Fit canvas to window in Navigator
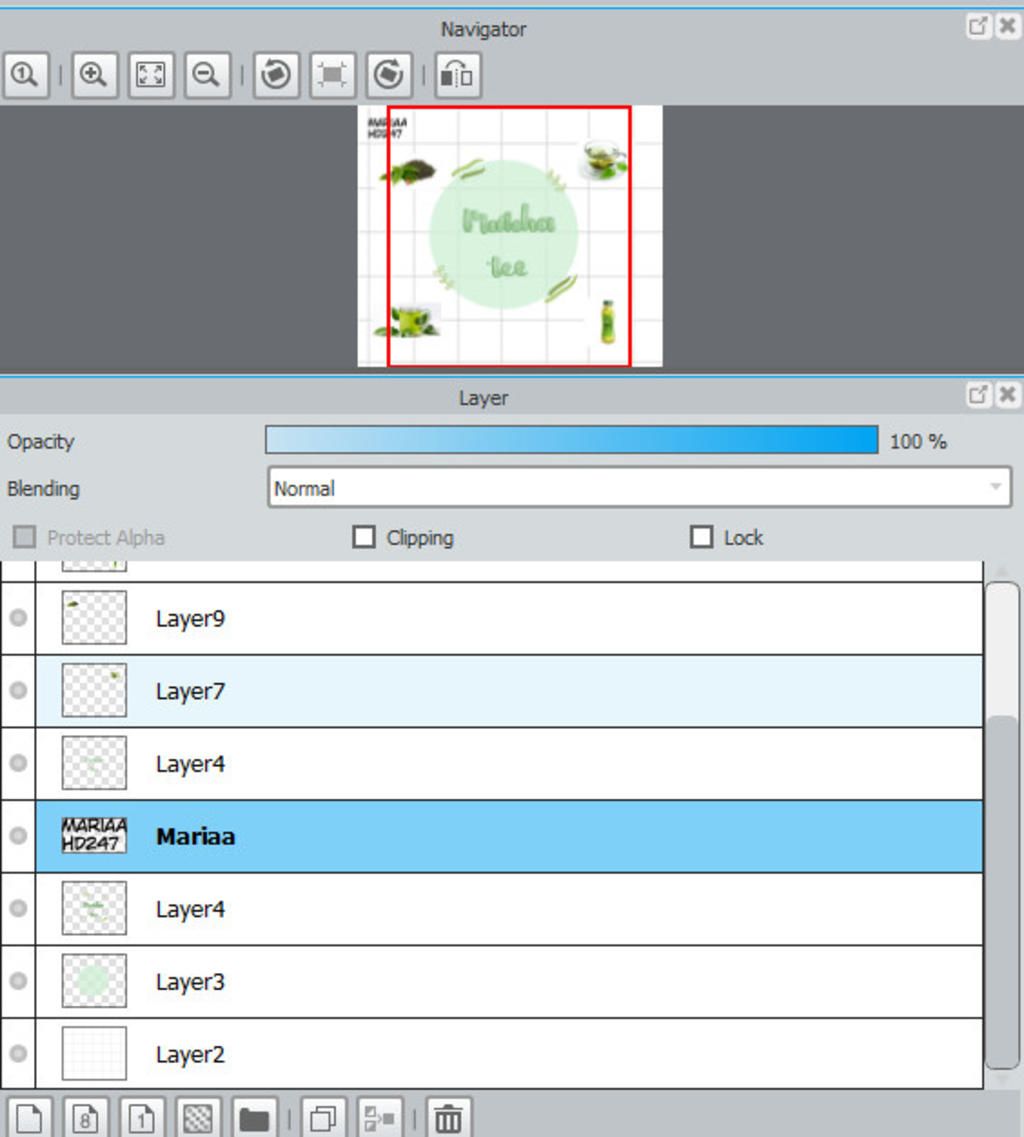This screenshot has width=1024, height=1137. tap(151, 75)
